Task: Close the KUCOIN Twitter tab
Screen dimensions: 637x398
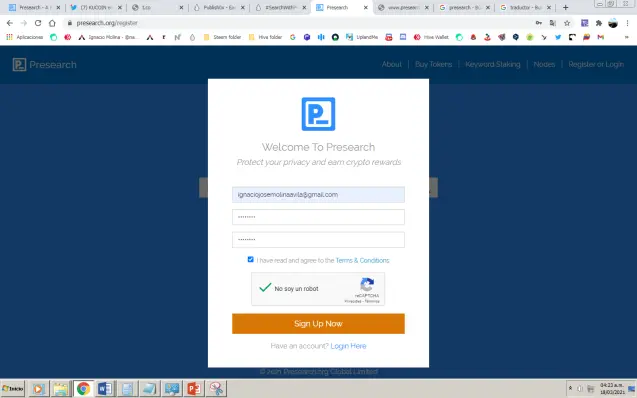Action: (x=120, y=7)
